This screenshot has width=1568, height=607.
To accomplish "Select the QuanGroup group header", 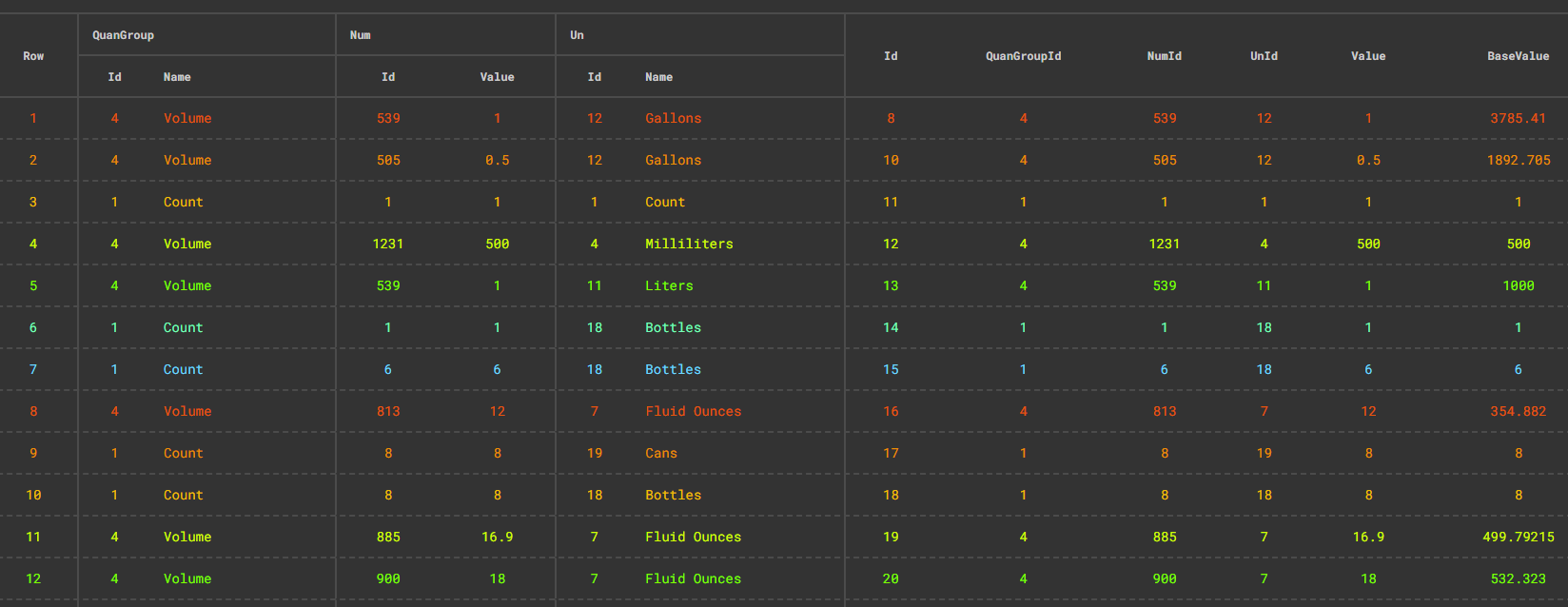I will click(x=123, y=35).
